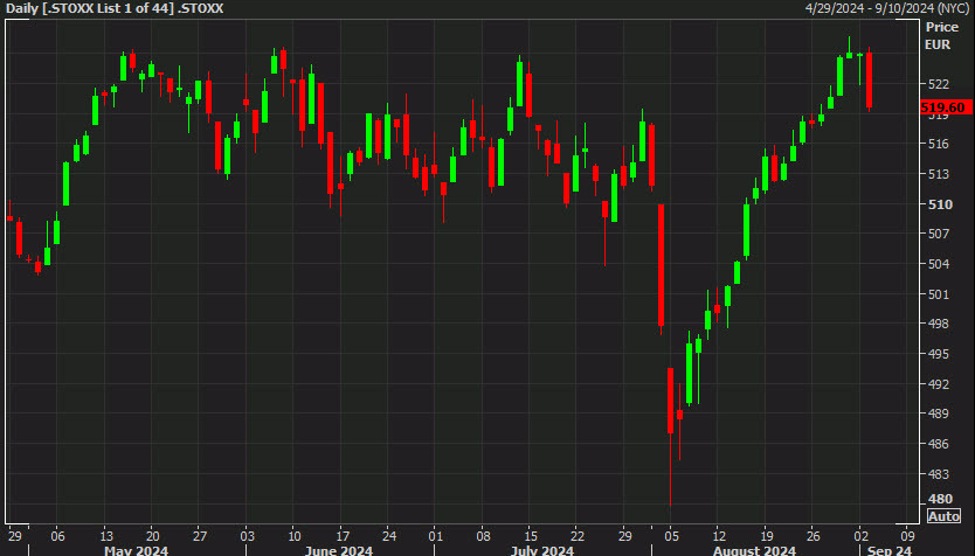The width and height of the screenshot is (975, 556).
Task: Click the '09' date tick in September
Action: click(906, 535)
